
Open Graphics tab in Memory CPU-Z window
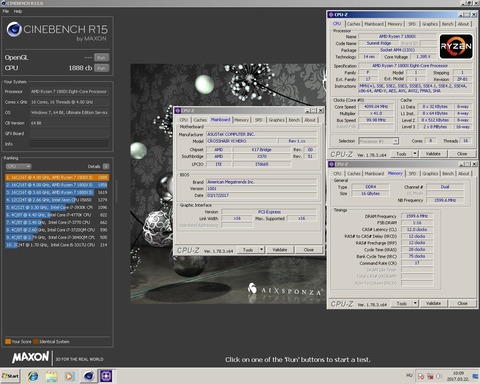(x=430, y=174)
